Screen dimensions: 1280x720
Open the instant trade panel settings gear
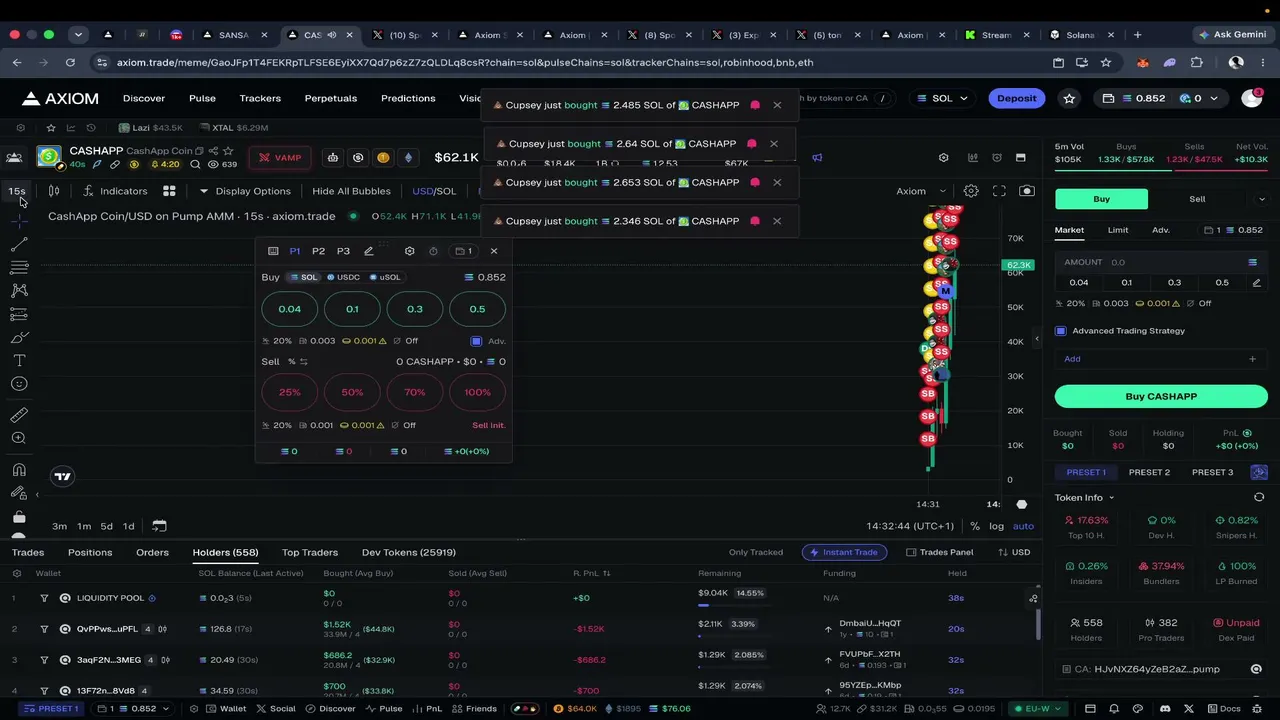coord(409,251)
